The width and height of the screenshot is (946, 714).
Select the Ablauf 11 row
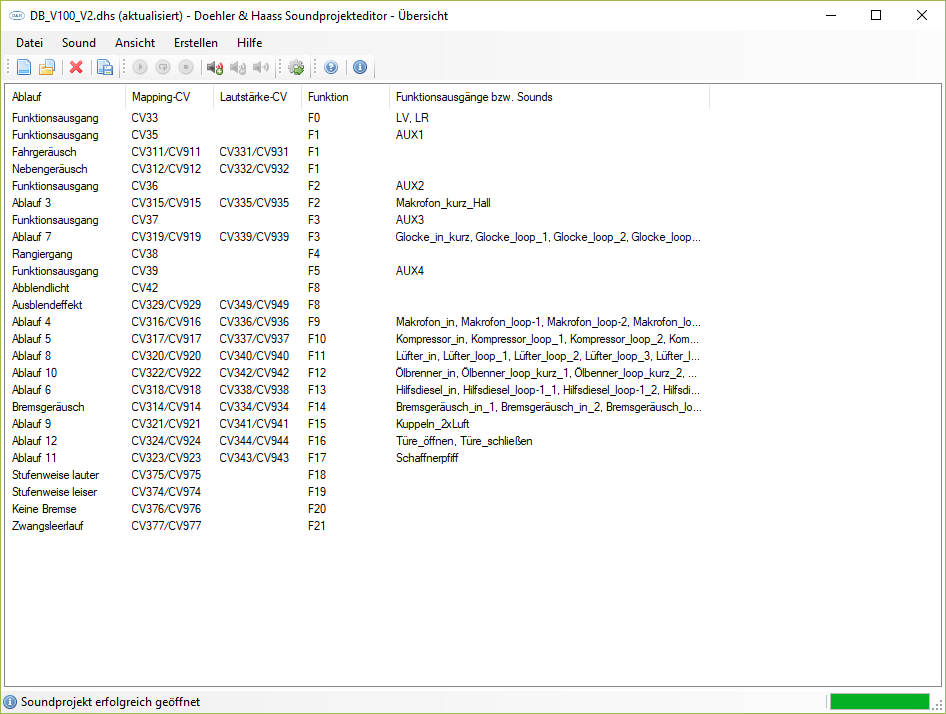pos(358,458)
